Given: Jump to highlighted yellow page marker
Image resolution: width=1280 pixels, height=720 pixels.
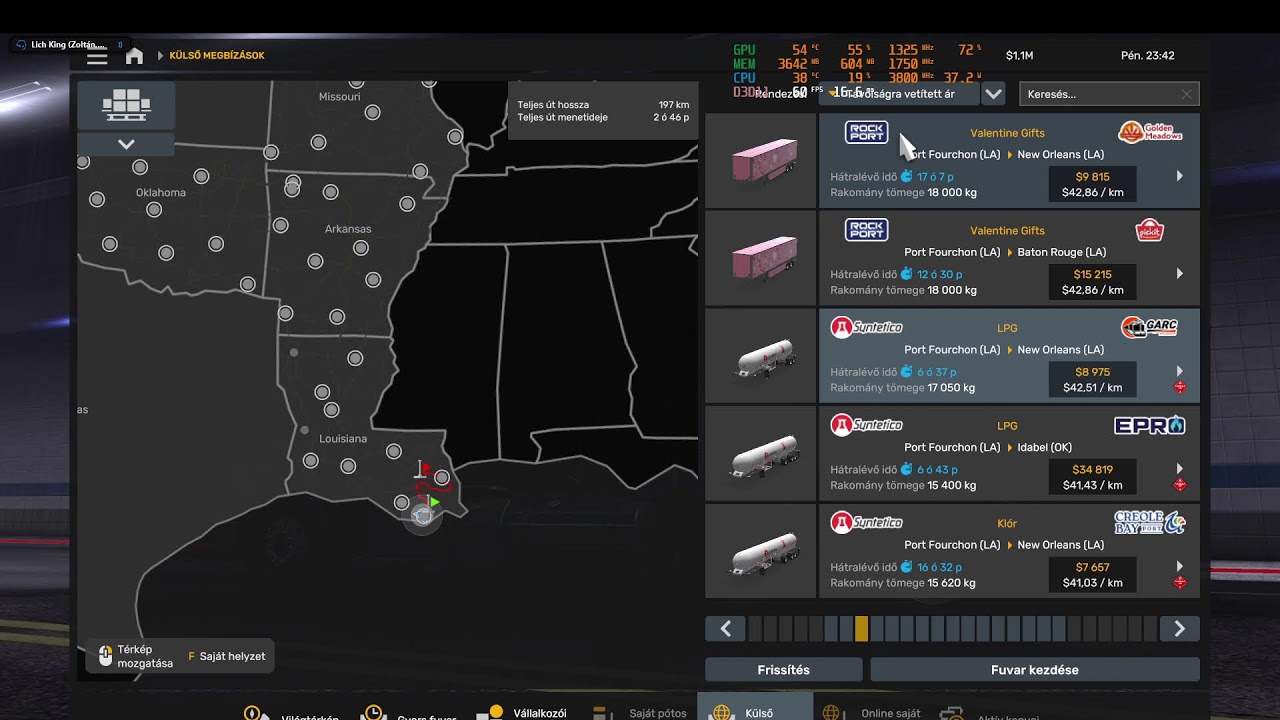Looking at the screenshot, I should pyautogui.click(x=862, y=629).
